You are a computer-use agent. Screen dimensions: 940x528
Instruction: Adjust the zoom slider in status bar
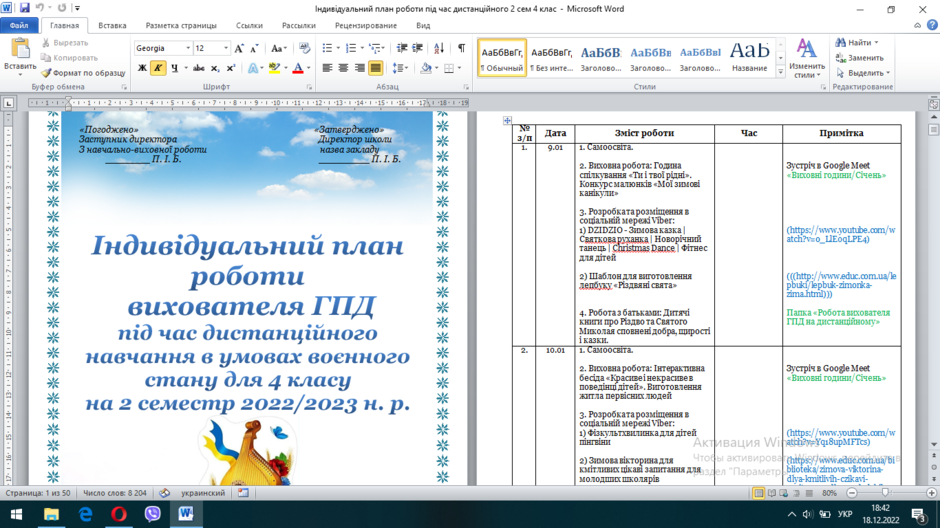[885, 493]
